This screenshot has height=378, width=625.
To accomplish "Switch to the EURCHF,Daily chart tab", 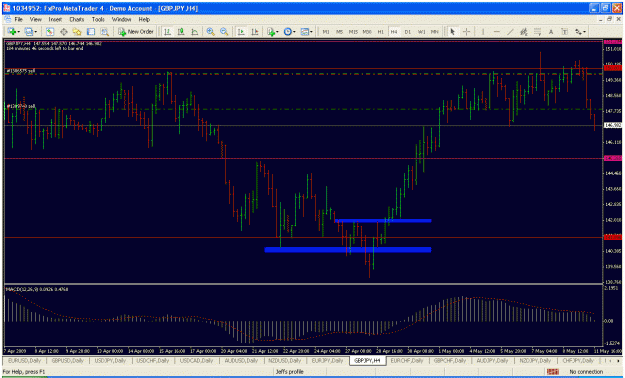I will tap(407, 360).
